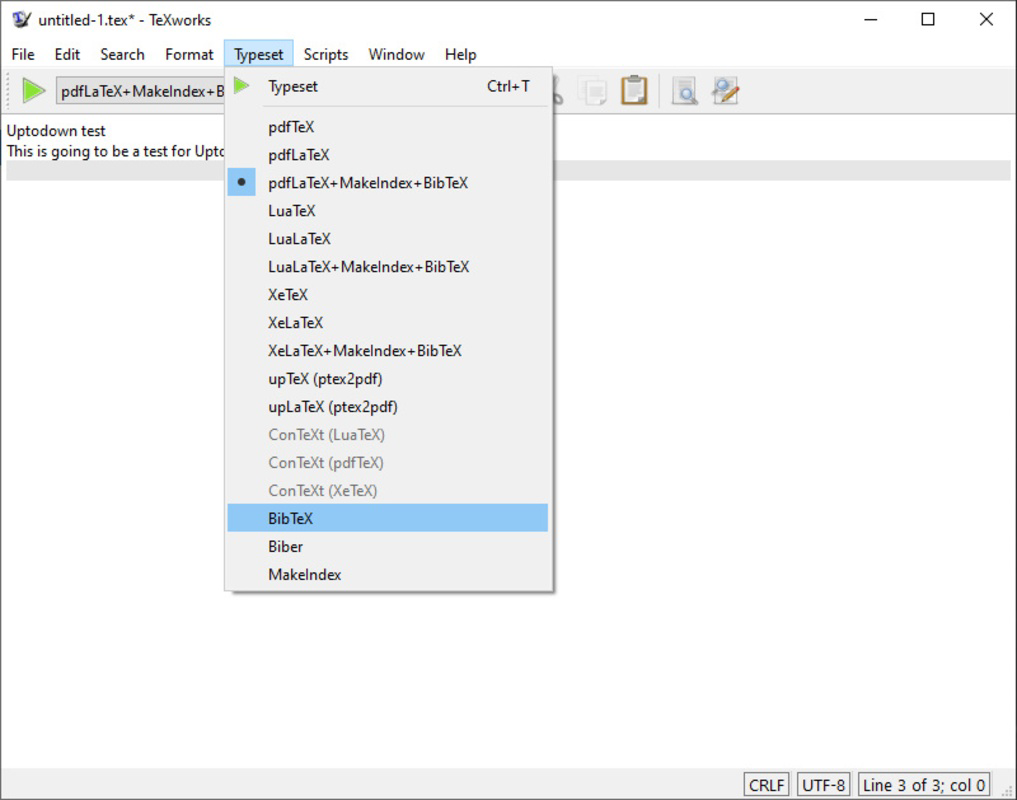Select MakeIndex from the Typeset menu
The image size is (1017, 800).
click(388, 574)
